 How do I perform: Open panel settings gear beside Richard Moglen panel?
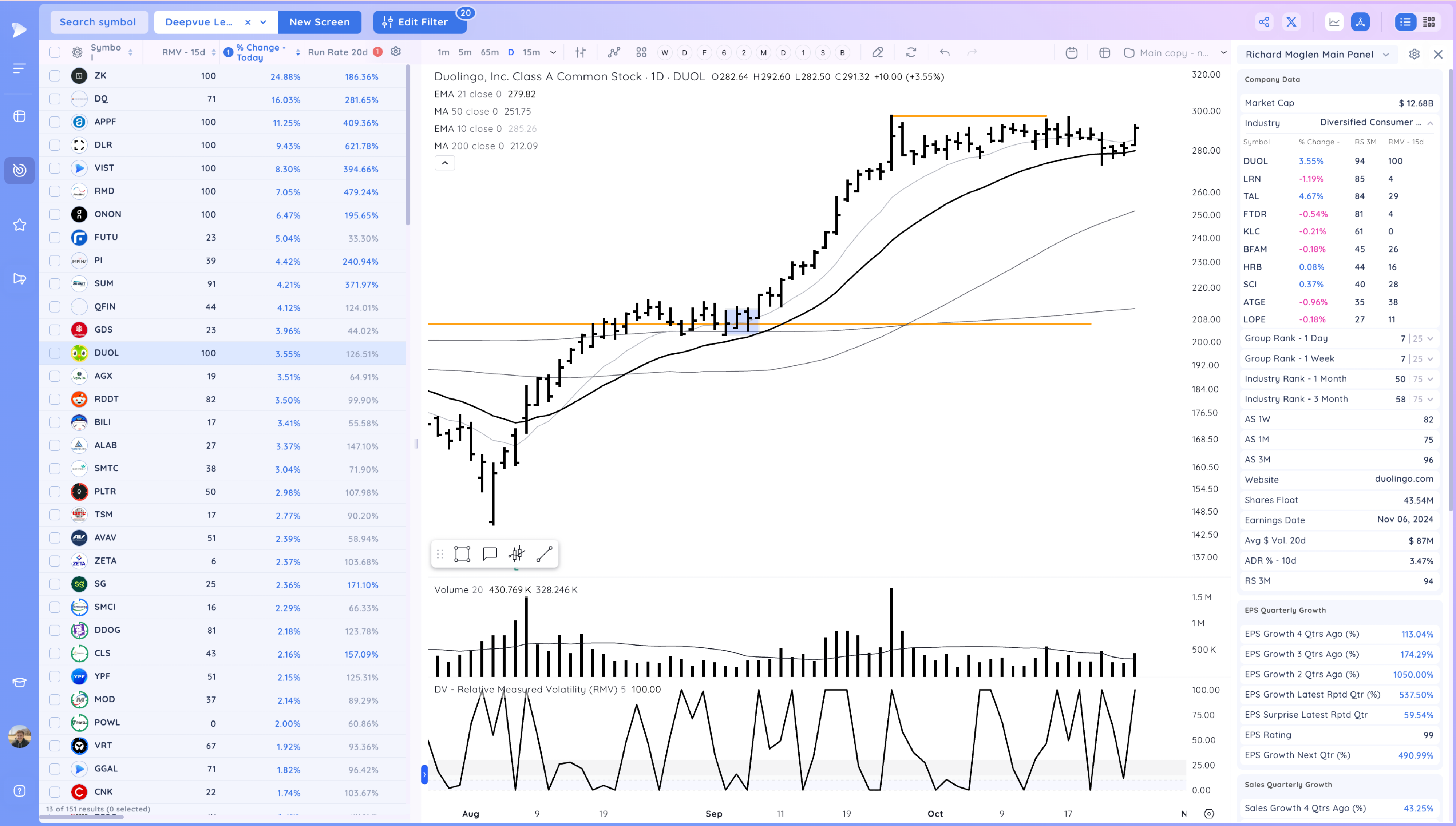pyautogui.click(x=1414, y=55)
